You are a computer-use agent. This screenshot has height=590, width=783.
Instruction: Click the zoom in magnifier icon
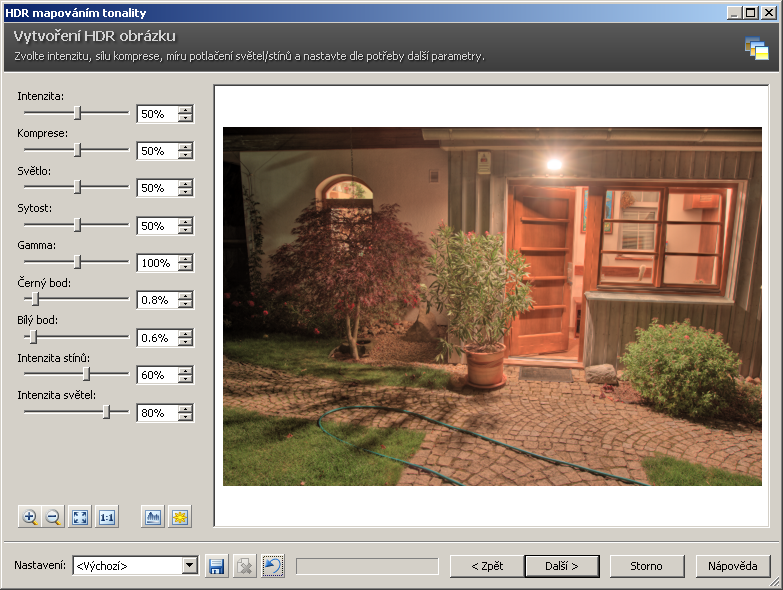pyautogui.click(x=30, y=517)
